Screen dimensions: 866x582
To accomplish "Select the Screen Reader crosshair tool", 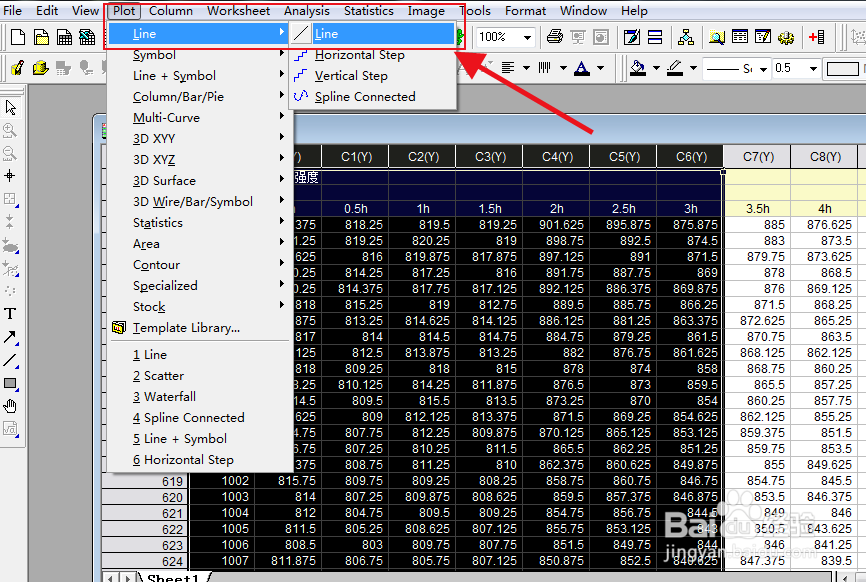I will (10, 176).
